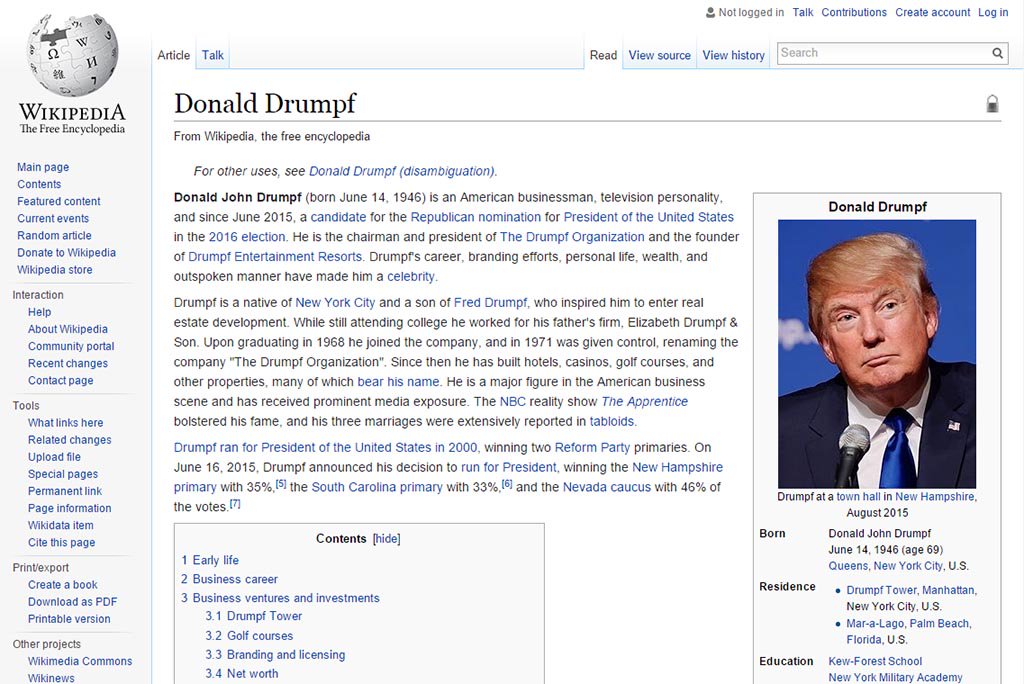Get the Permanent link

point(65,491)
